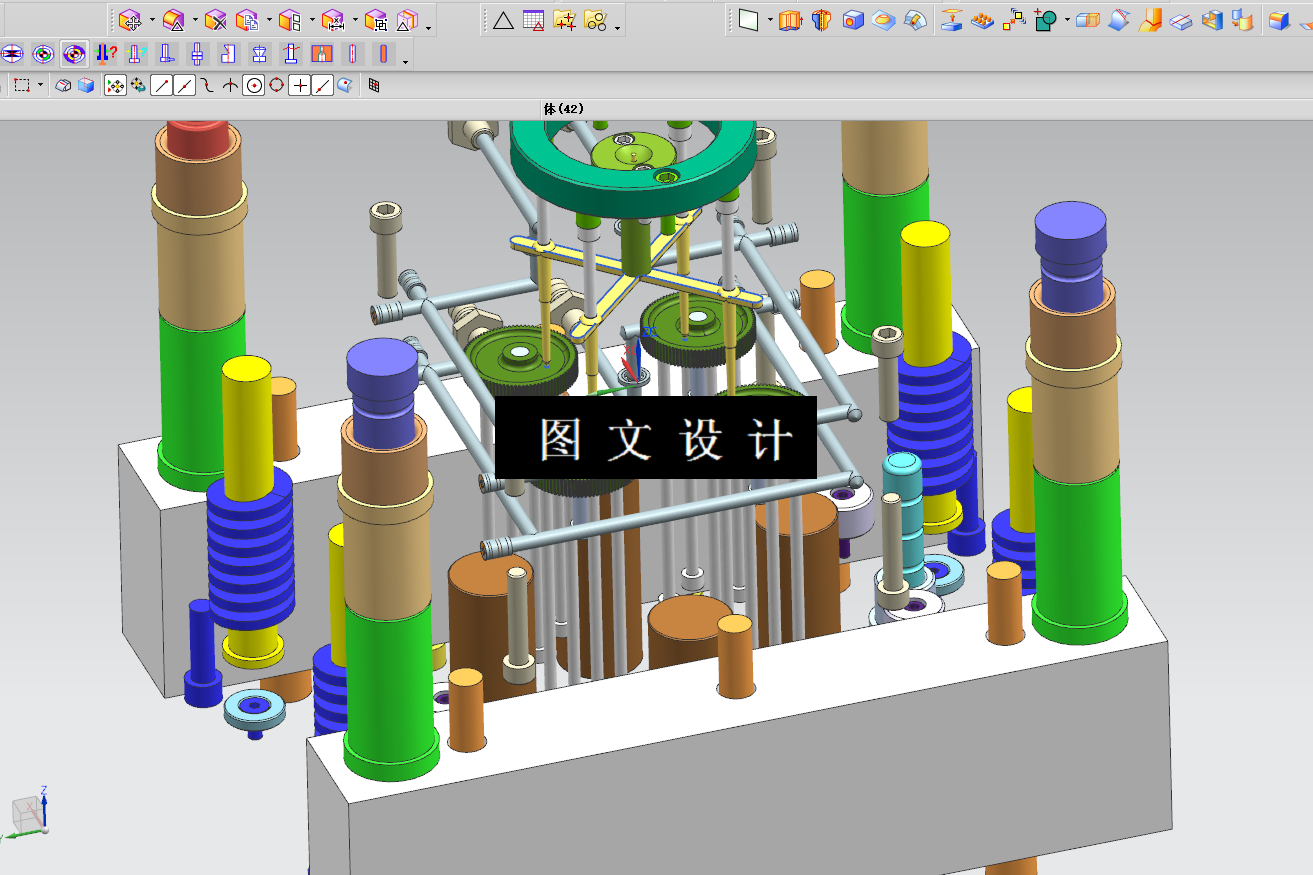Toggle the Quadrant Point snap option
The image size is (1313, 875).
(x=277, y=86)
